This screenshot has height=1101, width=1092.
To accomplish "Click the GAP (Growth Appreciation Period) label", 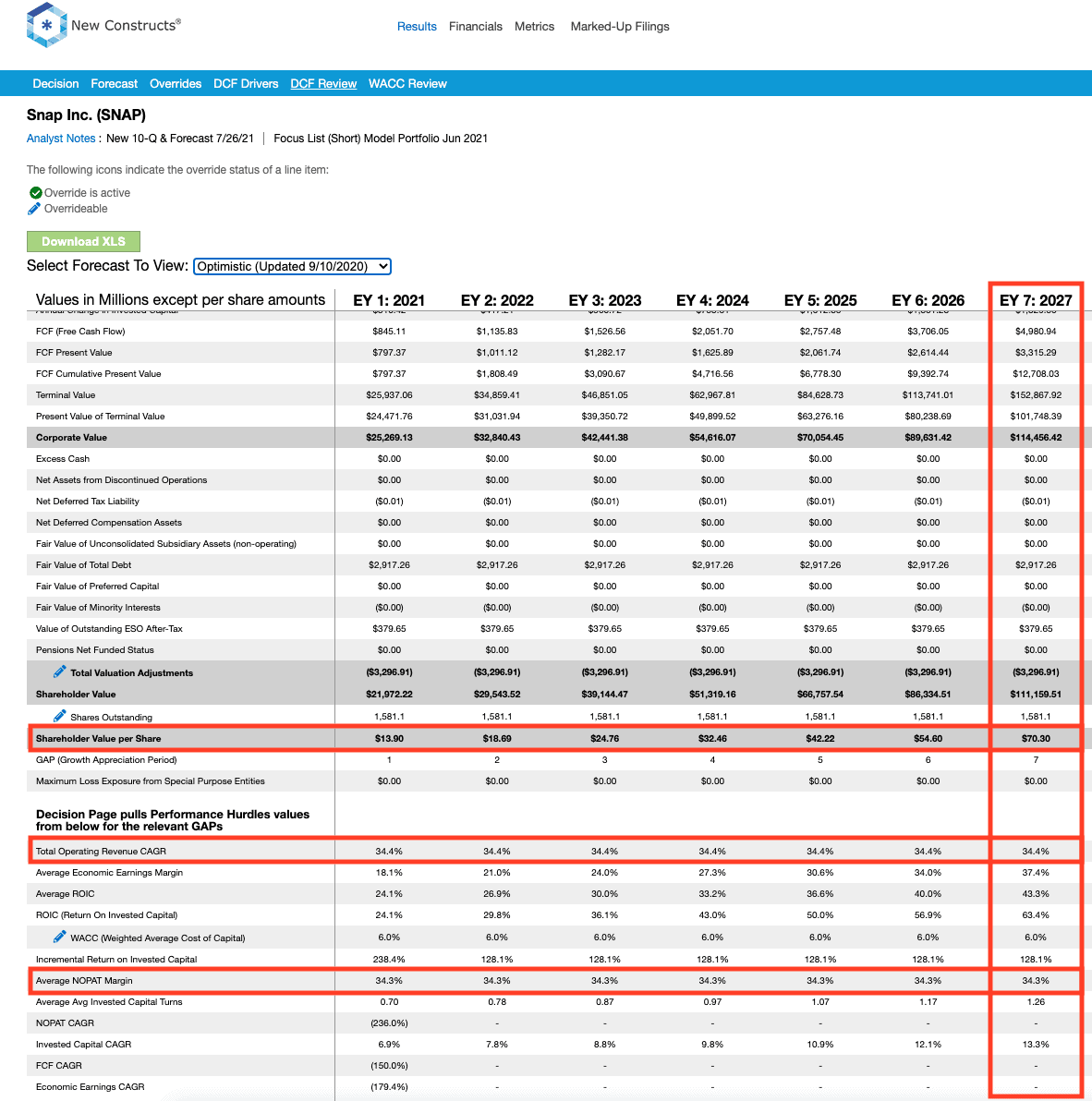I will point(106,760).
